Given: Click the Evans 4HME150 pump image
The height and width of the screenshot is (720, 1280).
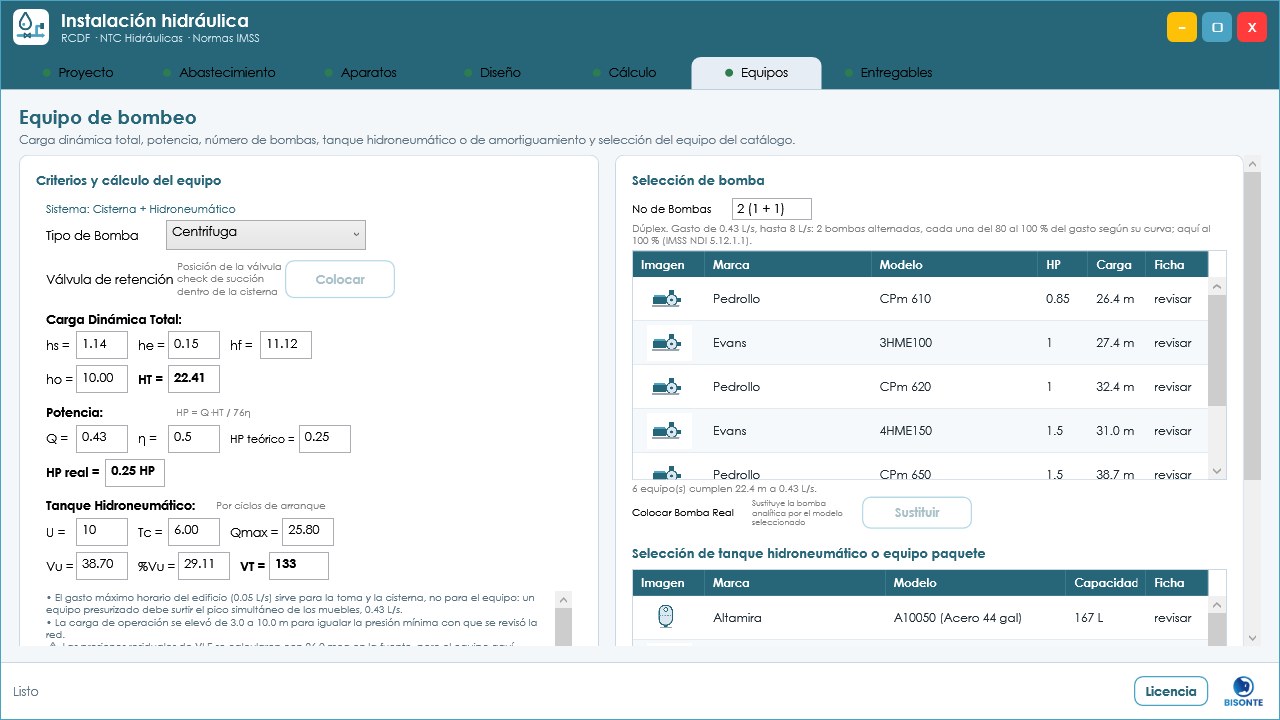Looking at the screenshot, I should pos(666,431).
